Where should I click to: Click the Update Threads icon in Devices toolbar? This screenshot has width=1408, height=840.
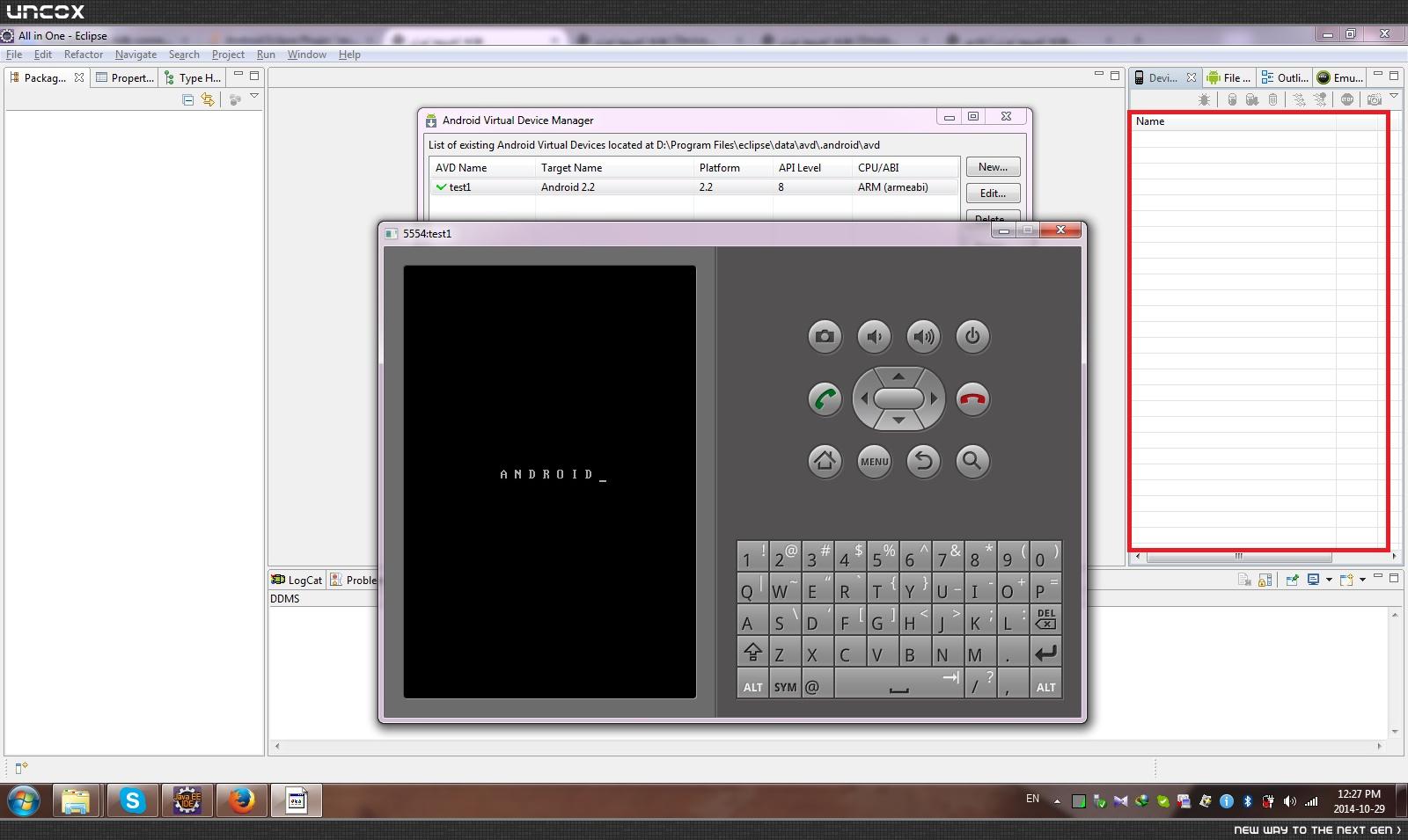point(1299,100)
